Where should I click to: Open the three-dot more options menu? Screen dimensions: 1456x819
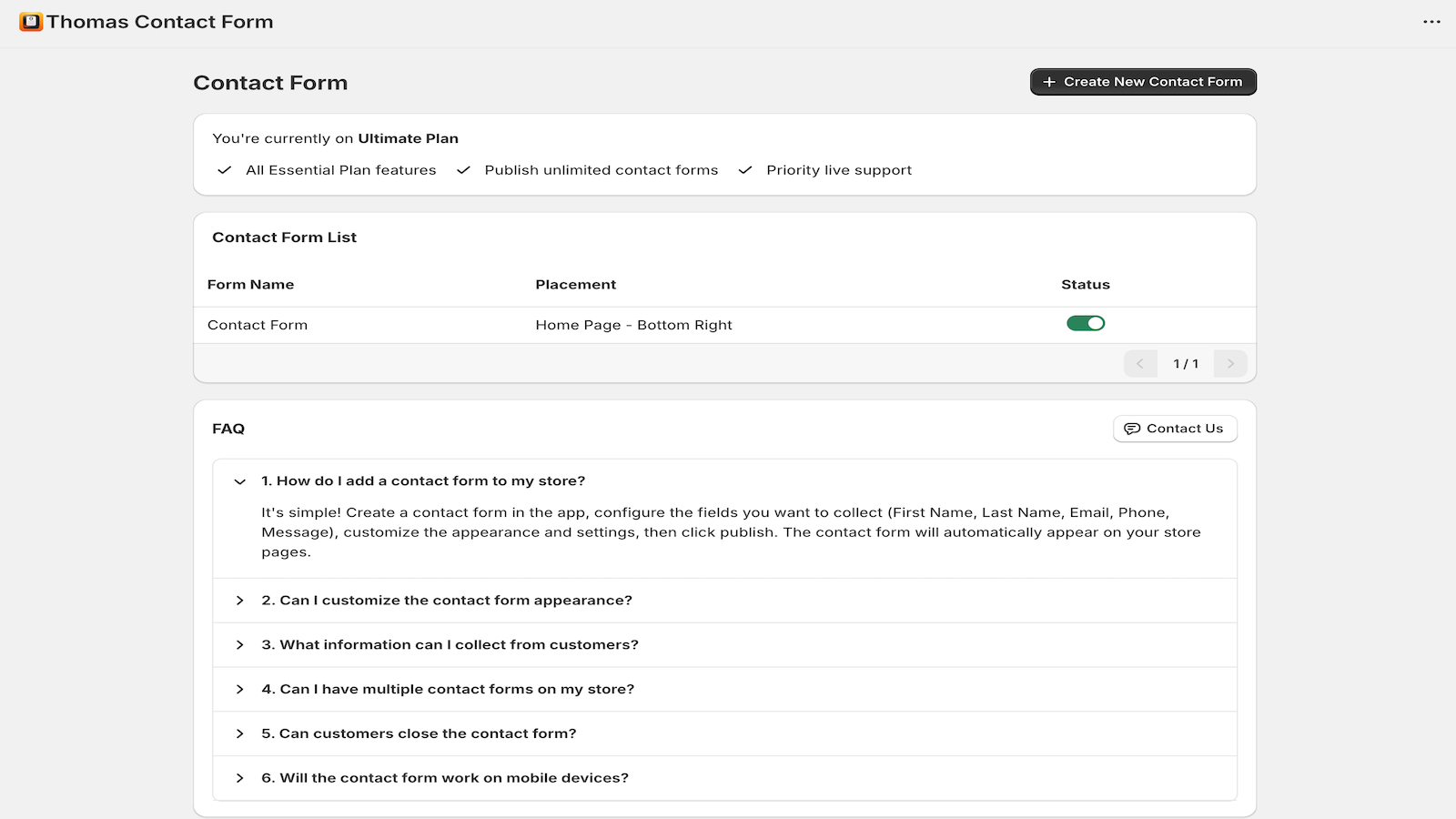[1431, 22]
